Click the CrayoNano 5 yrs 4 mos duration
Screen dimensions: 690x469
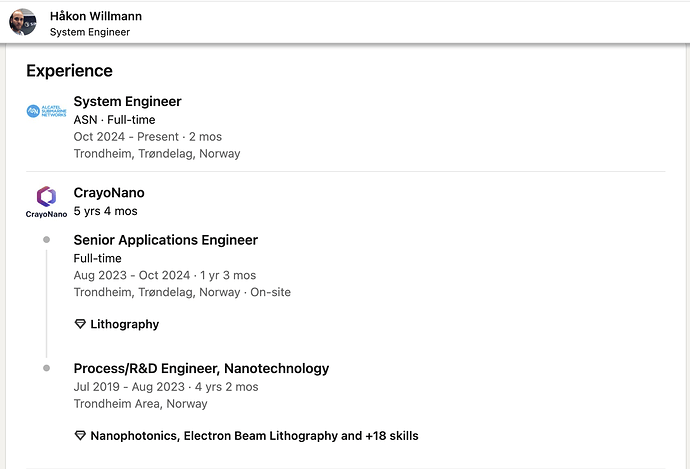(x=106, y=211)
